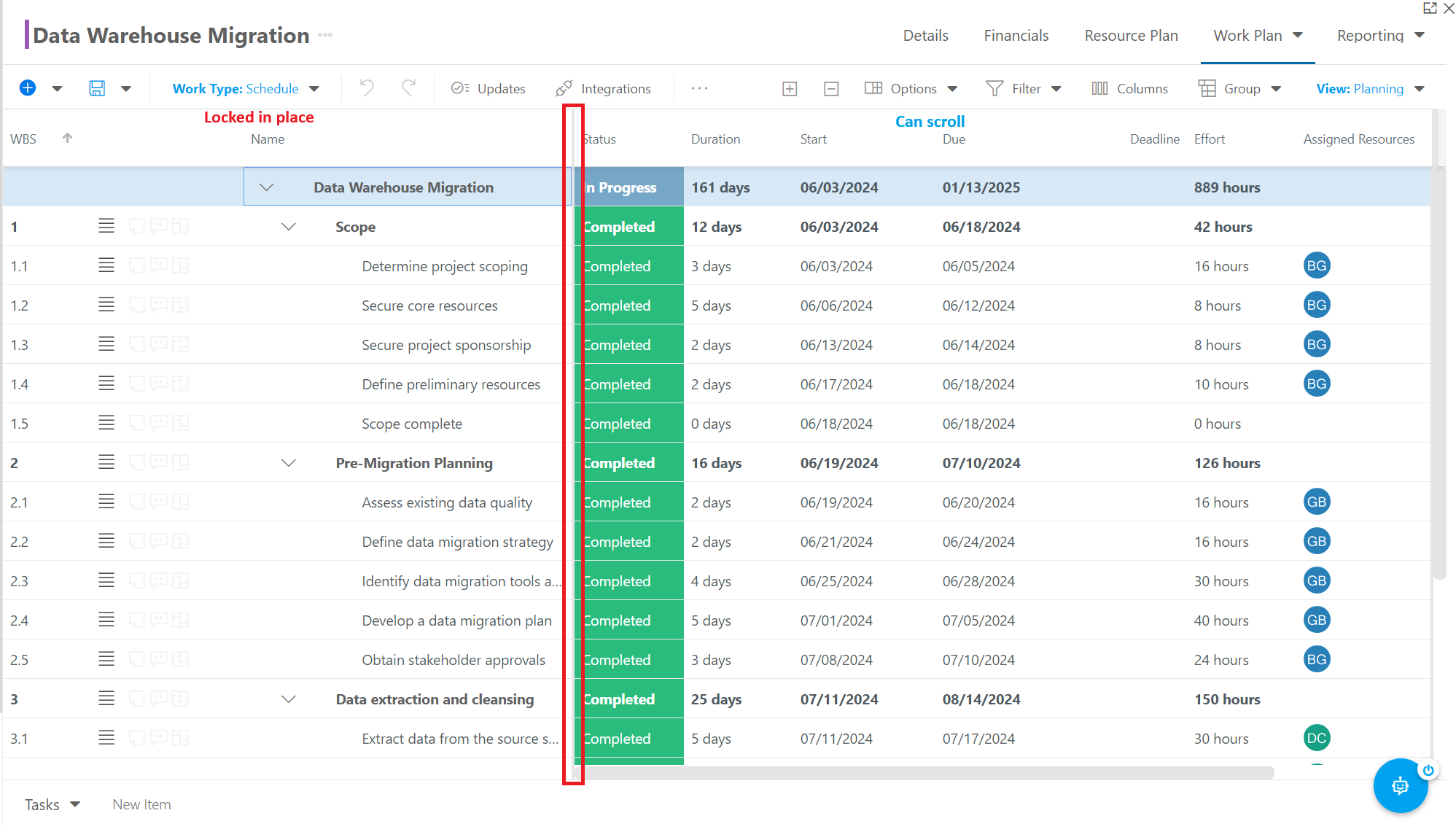The image size is (1456, 840).
Task: Undo the last change
Action: coord(367,88)
